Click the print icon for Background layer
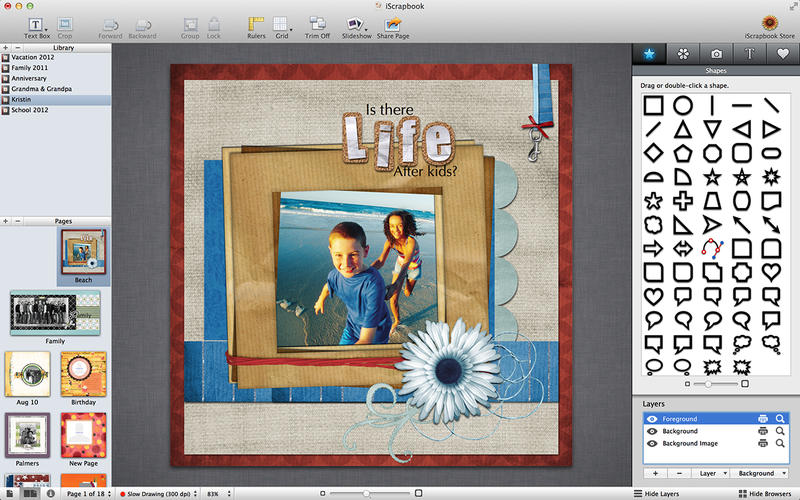 click(x=762, y=431)
